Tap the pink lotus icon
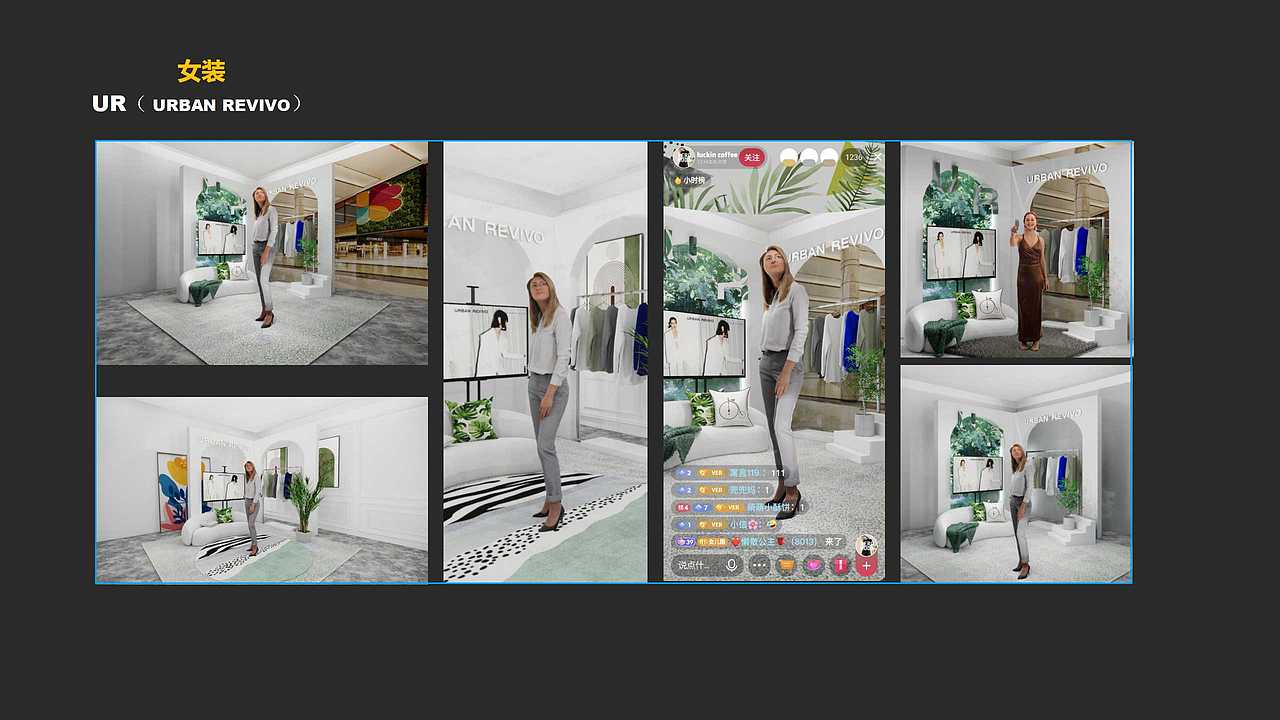Image resolution: width=1280 pixels, height=720 pixels. pos(813,565)
